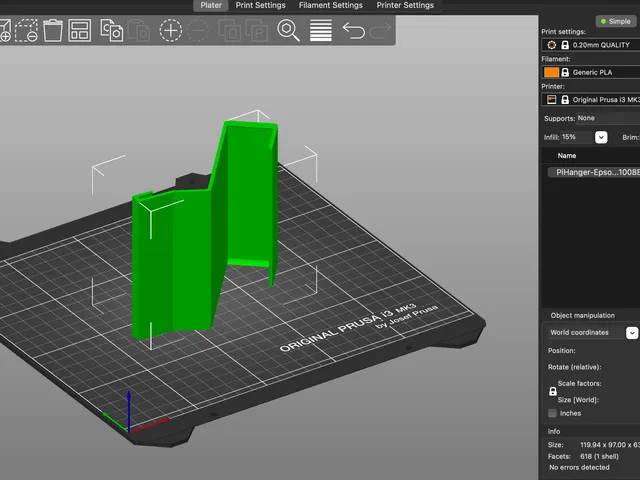640x480 pixels.
Task: Click the lock icon beside Original Prusa i3
Action: coord(565,100)
